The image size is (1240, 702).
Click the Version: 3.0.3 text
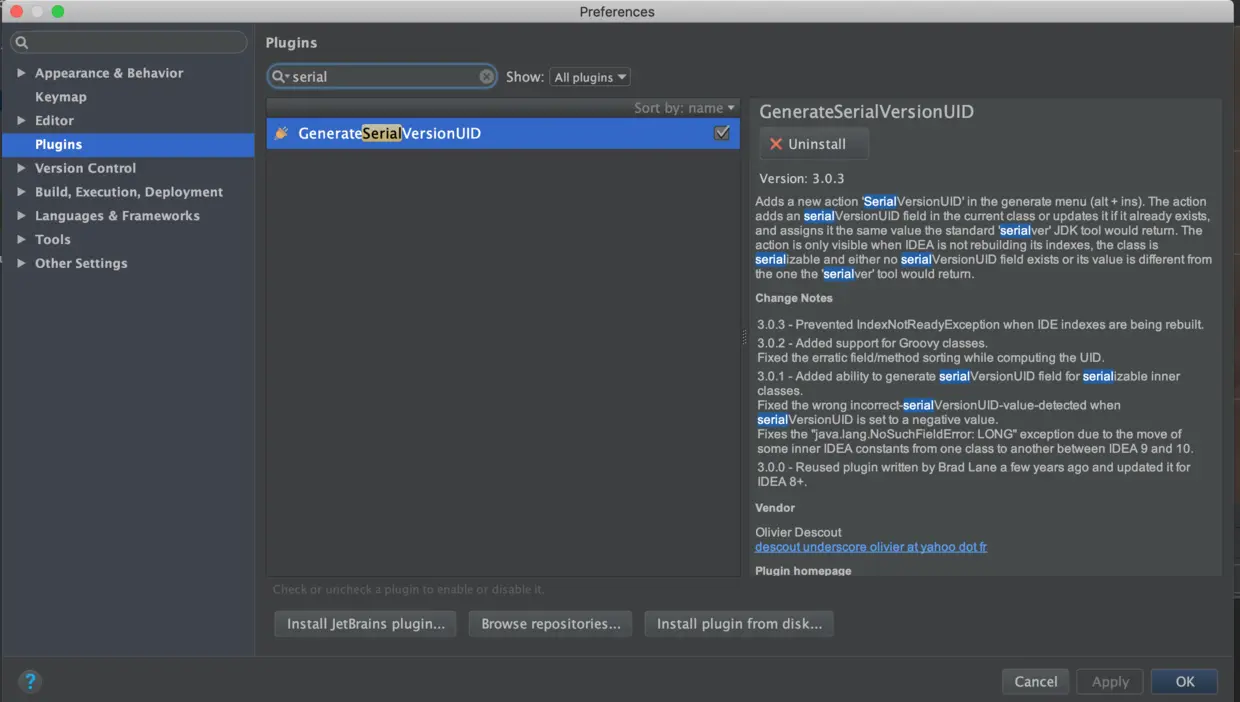coord(802,179)
